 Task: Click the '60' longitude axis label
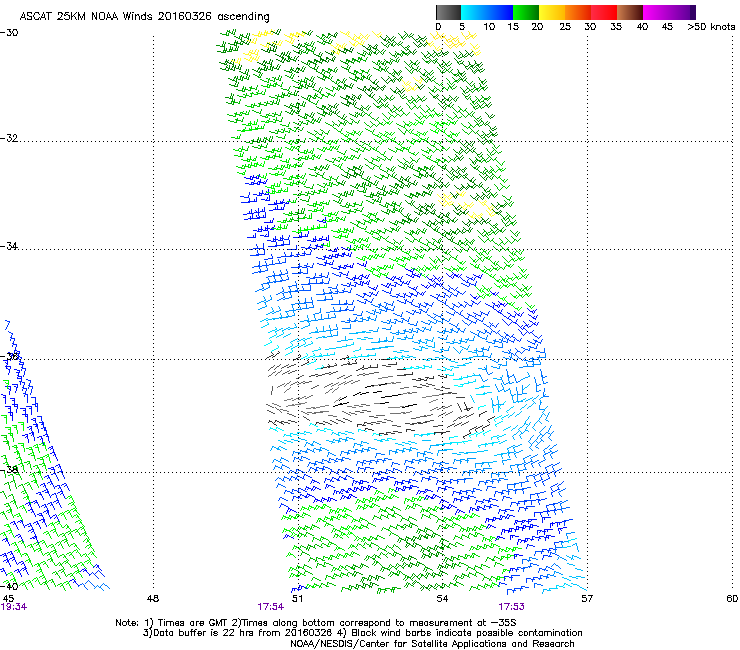click(732, 599)
